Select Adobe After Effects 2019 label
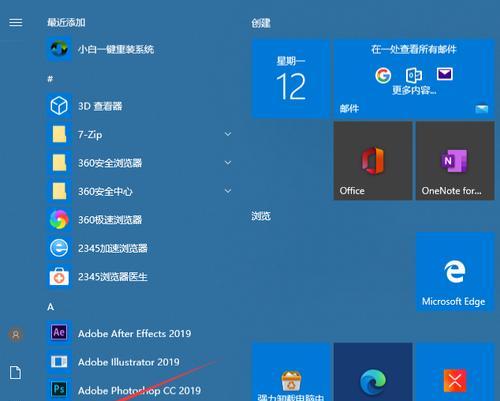Viewport: 500px width, 401px height. [135, 334]
